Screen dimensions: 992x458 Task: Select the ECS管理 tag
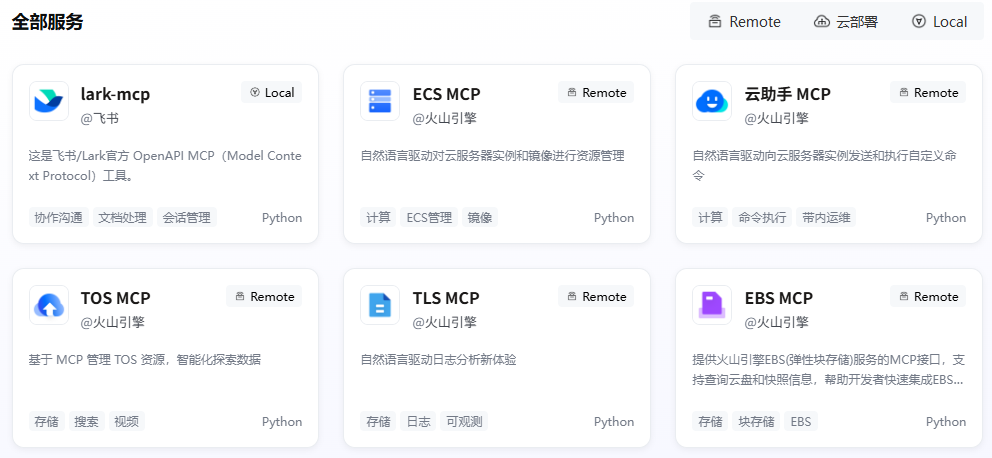click(x=429, y=218)
